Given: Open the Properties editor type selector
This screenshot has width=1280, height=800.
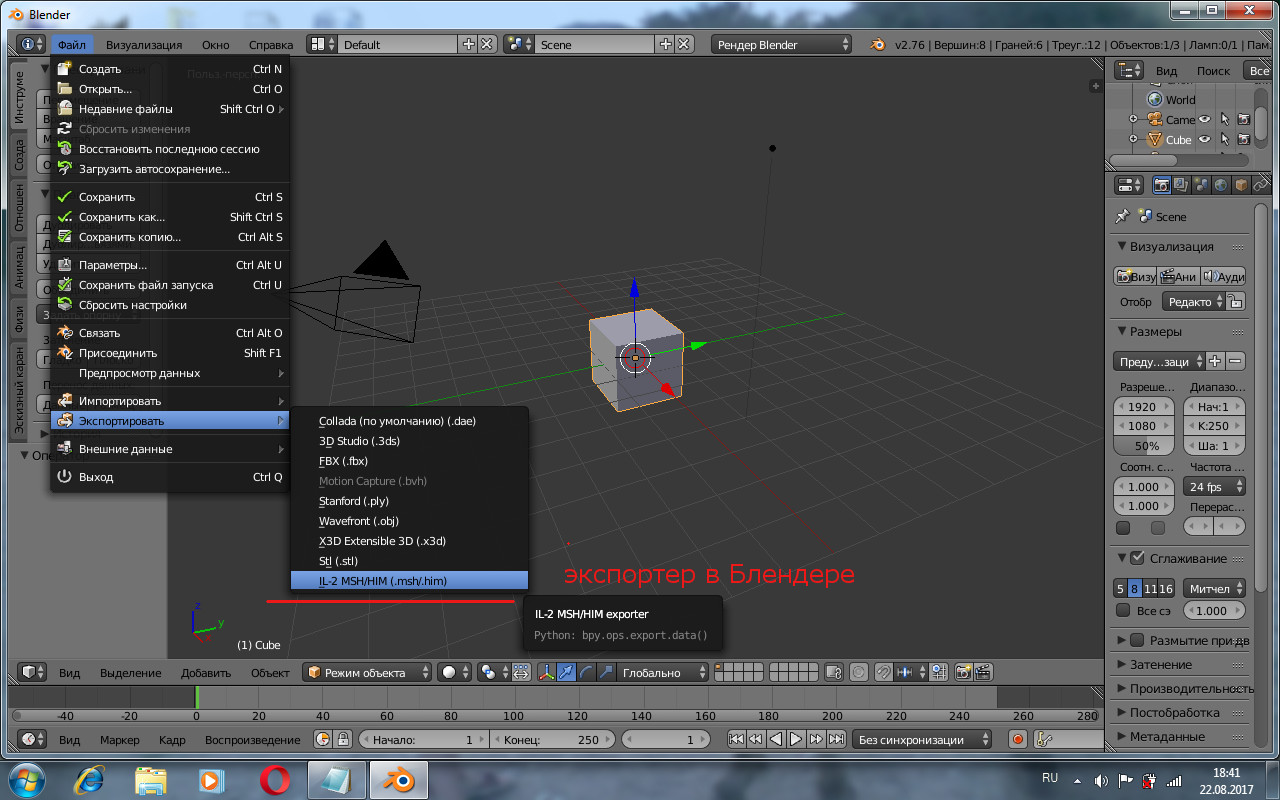Looking at the screenshot, I should pos(1130,185).
